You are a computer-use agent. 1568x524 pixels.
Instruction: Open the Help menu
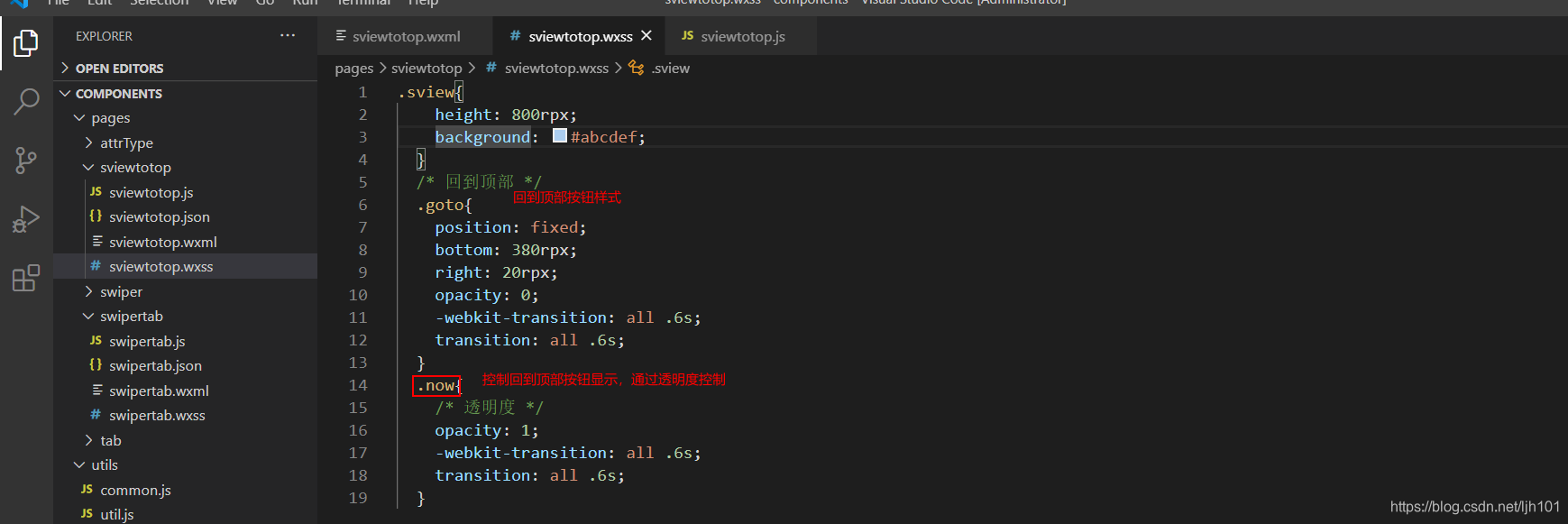[423, 3]
